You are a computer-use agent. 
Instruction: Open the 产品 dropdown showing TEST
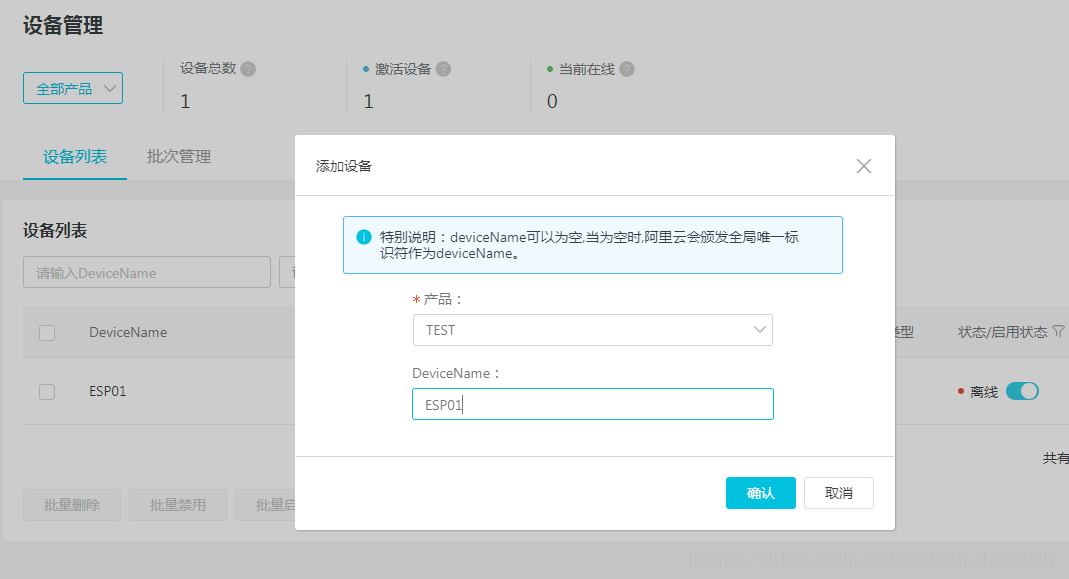pos(592,329)
